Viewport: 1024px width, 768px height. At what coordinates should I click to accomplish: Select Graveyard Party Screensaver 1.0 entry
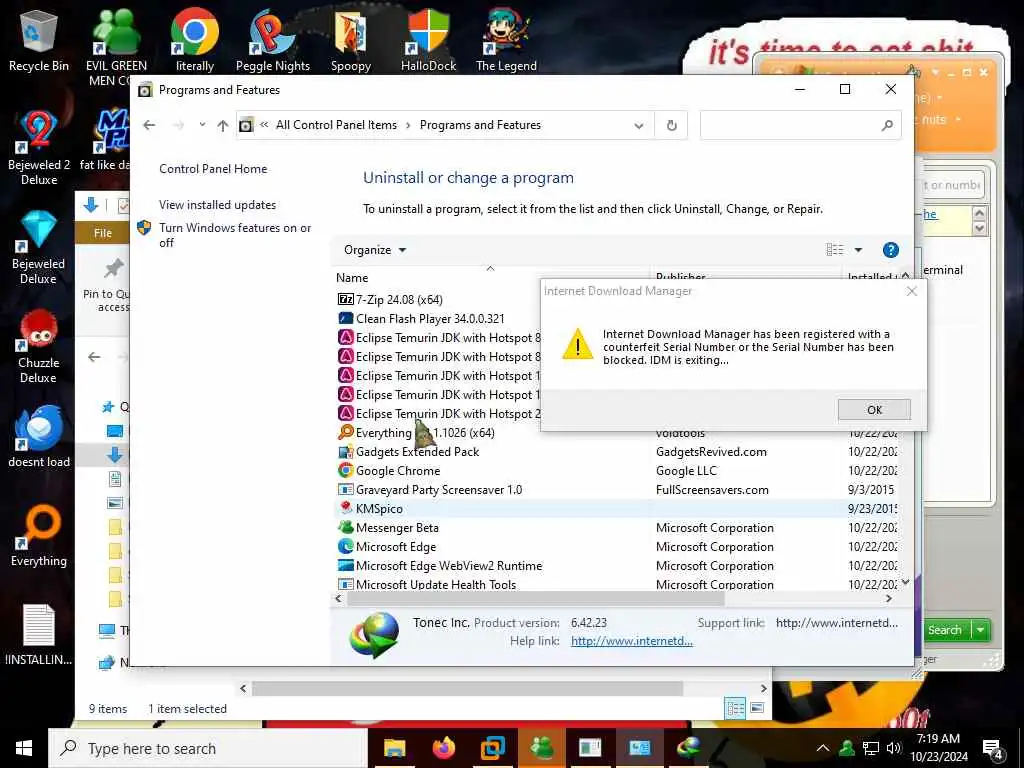pyautogui.click(x=439, y=489)
